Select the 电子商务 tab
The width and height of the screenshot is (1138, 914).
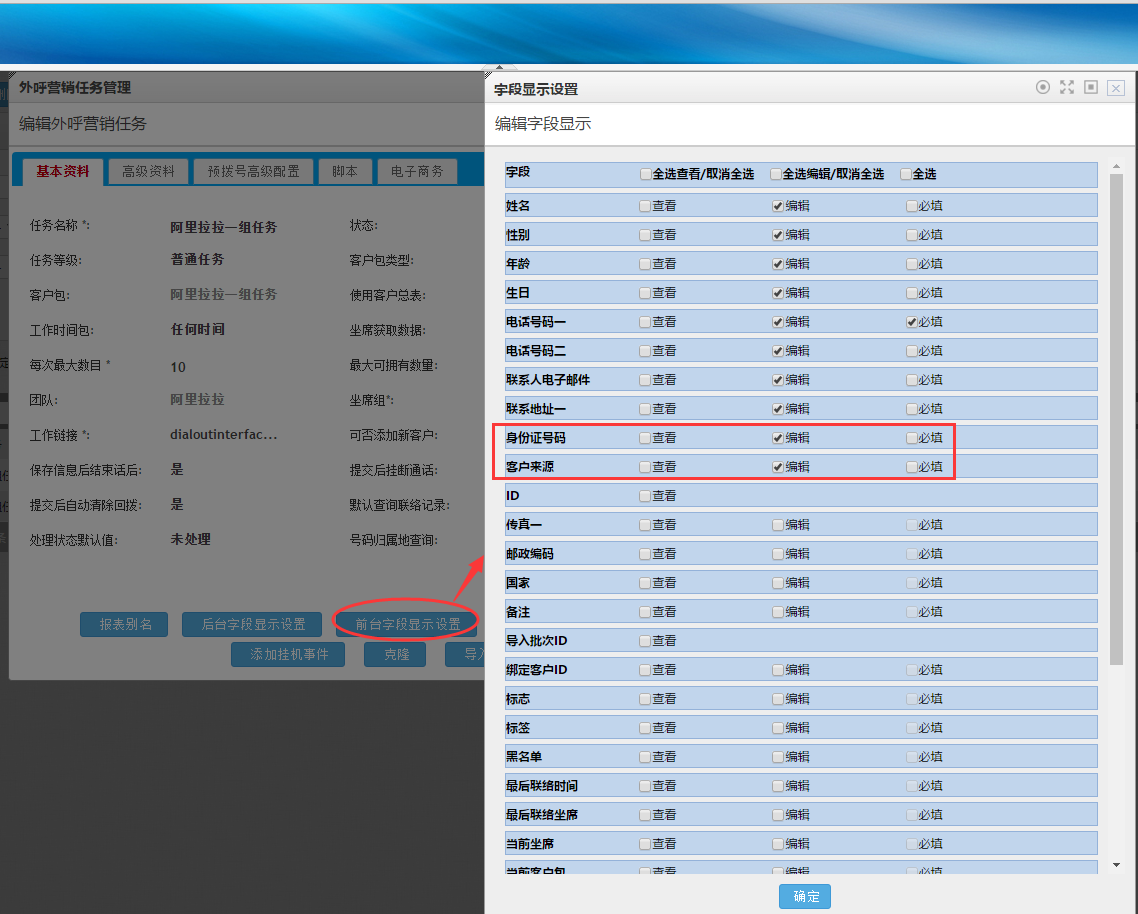417,171
